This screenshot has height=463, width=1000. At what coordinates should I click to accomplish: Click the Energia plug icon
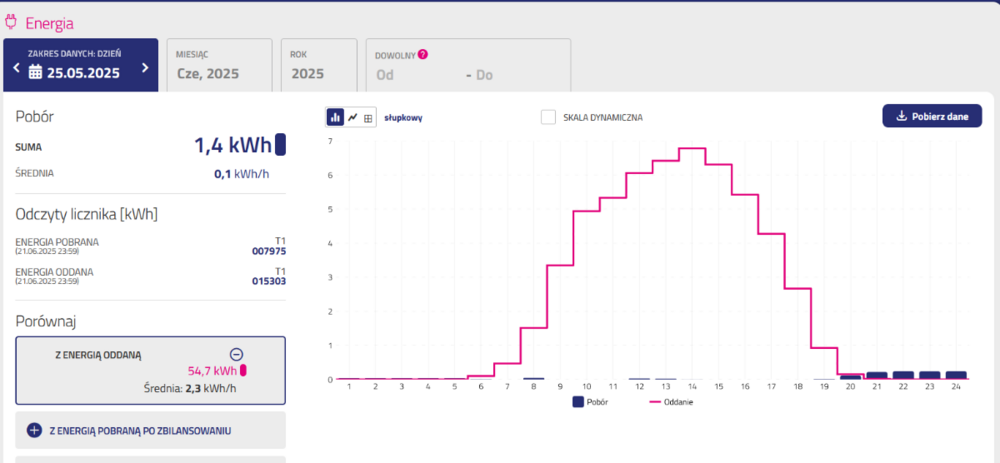11,21
